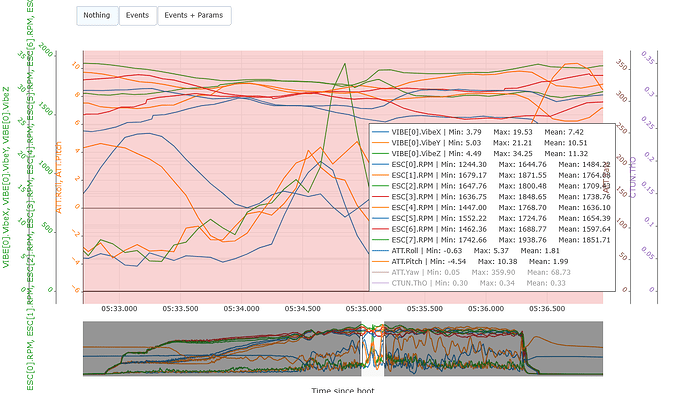This screenshot has width=690, height=393.
Task: Click the range slider's highlighted window
Action: [372, 349]
